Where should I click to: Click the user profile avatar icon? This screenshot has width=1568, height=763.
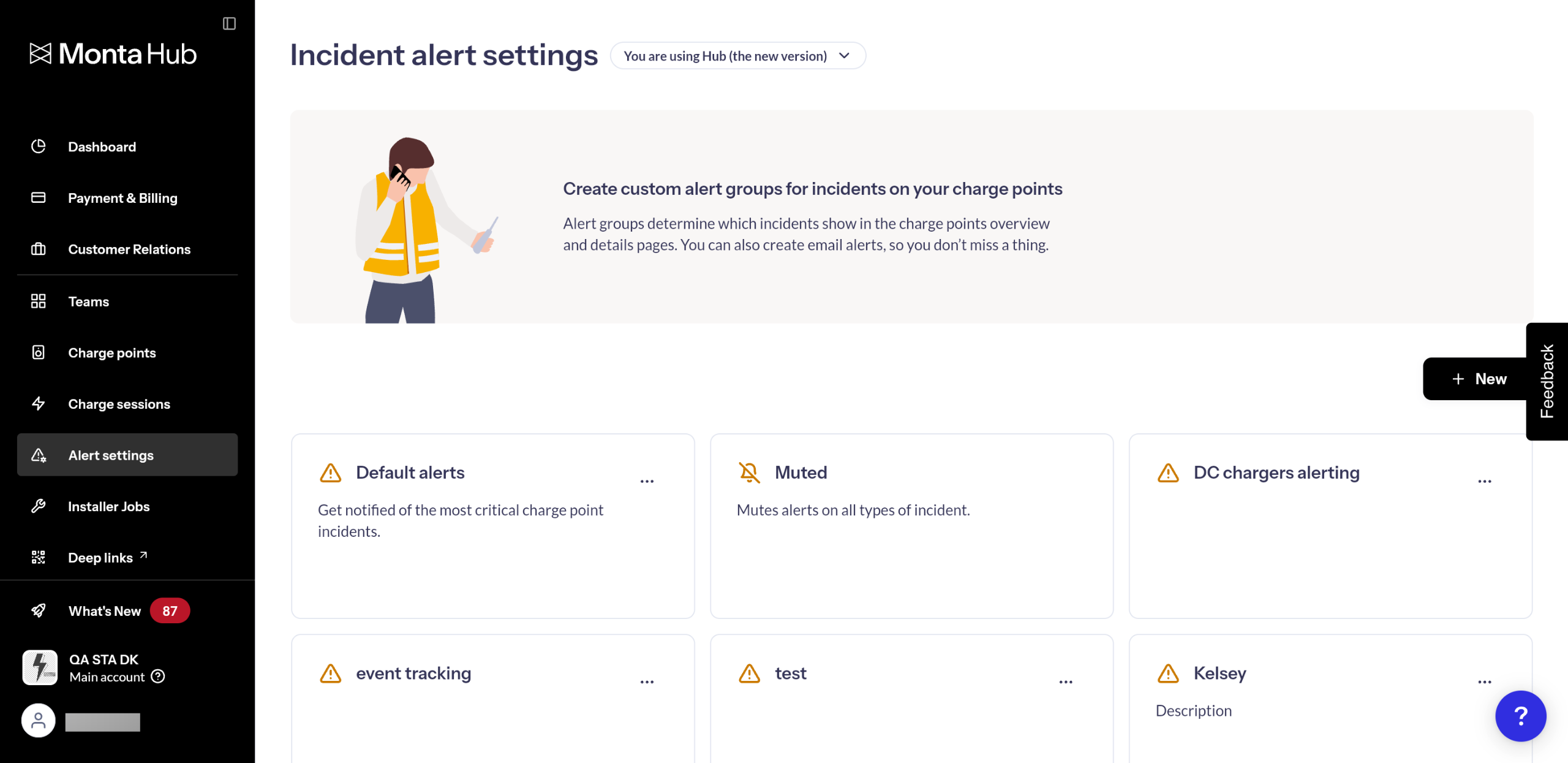(39, 721)
